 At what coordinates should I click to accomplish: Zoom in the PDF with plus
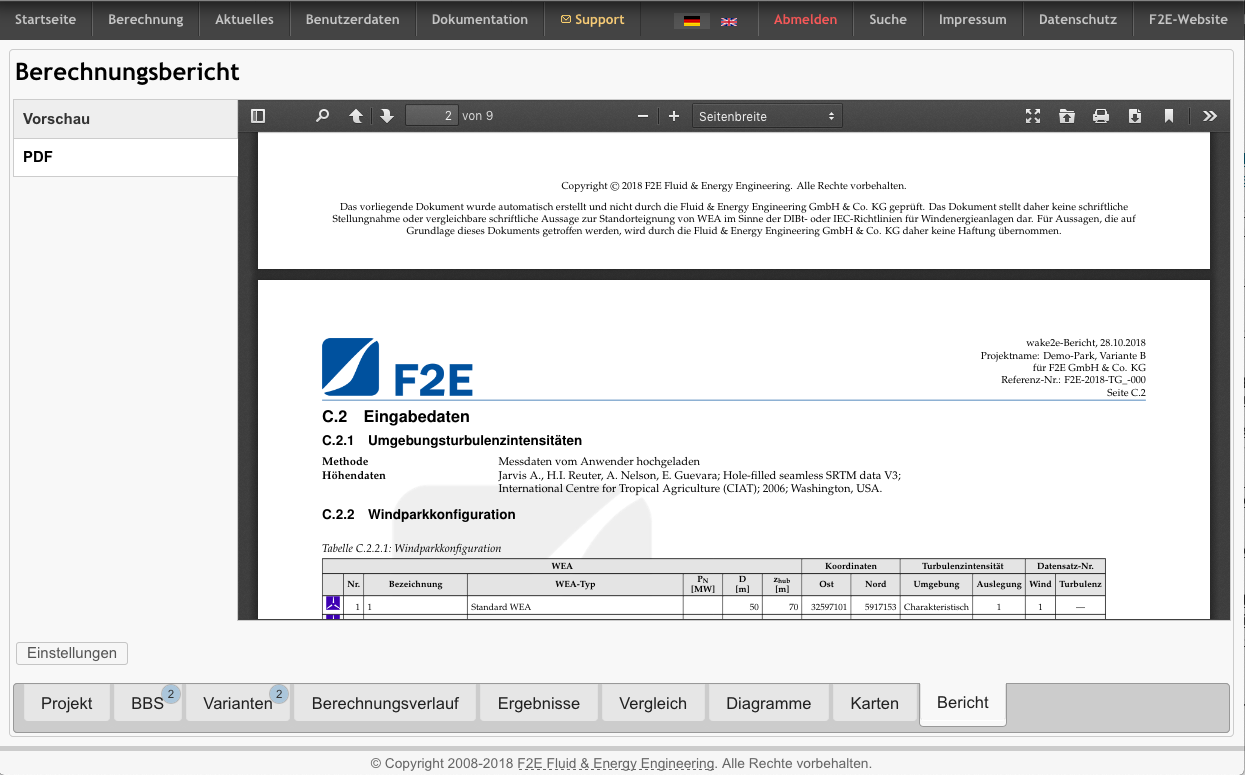(x=674, y=116)
